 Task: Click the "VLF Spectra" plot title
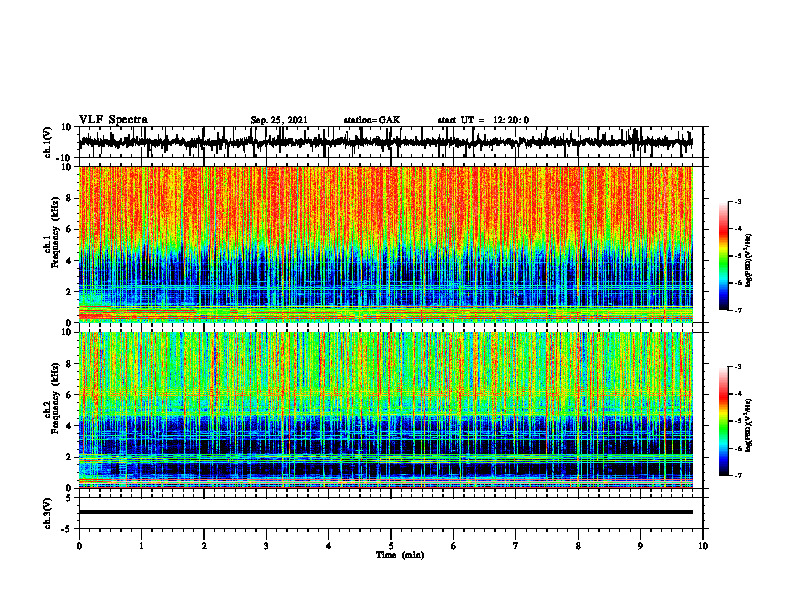tap(113, 120)
